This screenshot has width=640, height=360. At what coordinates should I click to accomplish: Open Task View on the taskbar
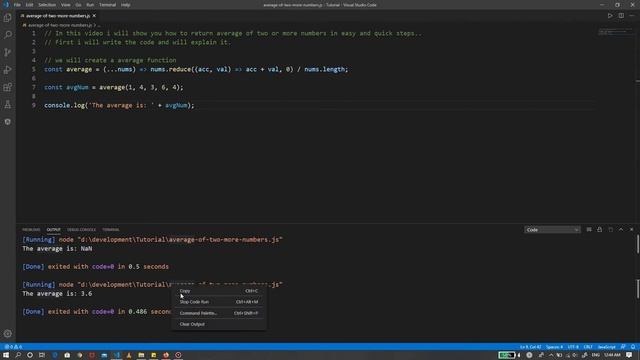pos(42,355)
